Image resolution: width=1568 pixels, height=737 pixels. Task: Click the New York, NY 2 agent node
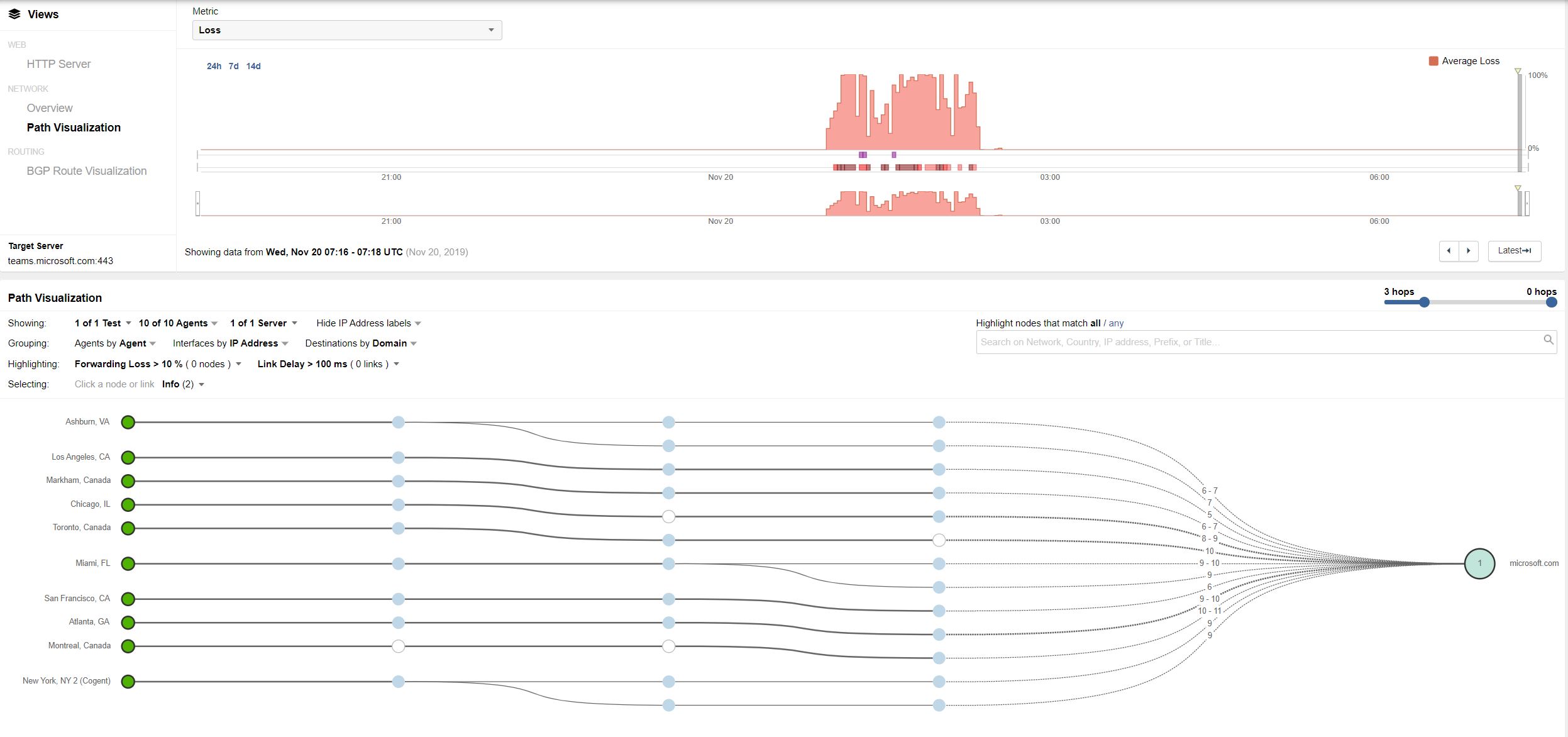click(128, 682)
